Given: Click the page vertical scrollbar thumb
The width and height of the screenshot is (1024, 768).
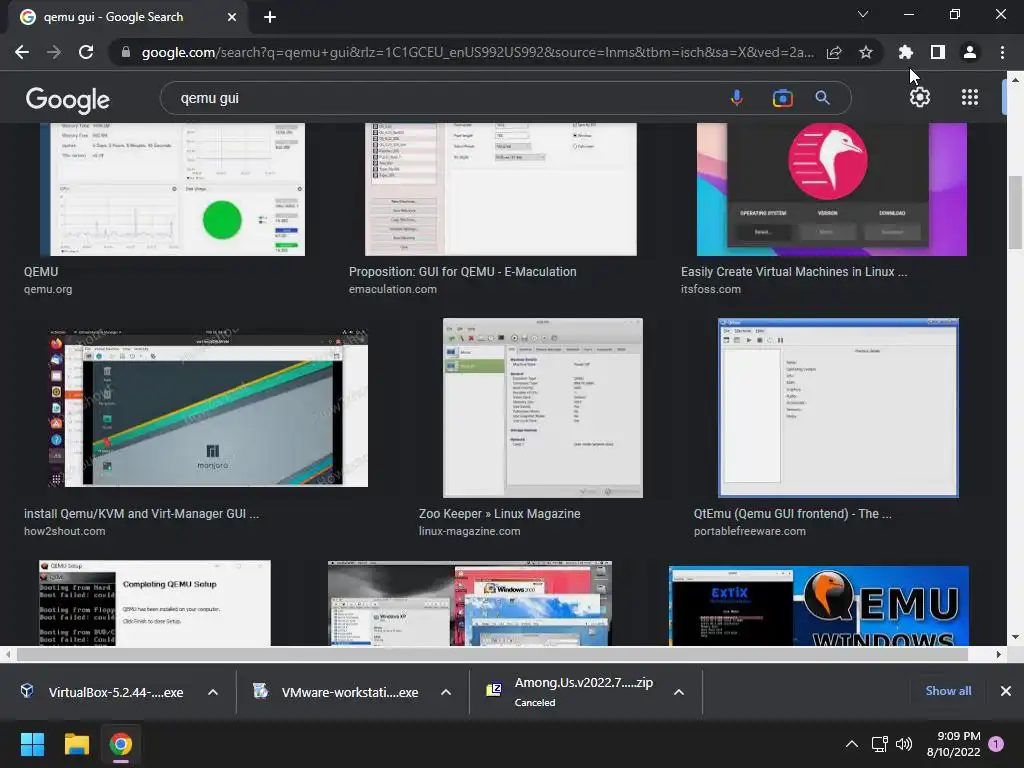Looking at the screenshot, I should (x=1015, y=212).
